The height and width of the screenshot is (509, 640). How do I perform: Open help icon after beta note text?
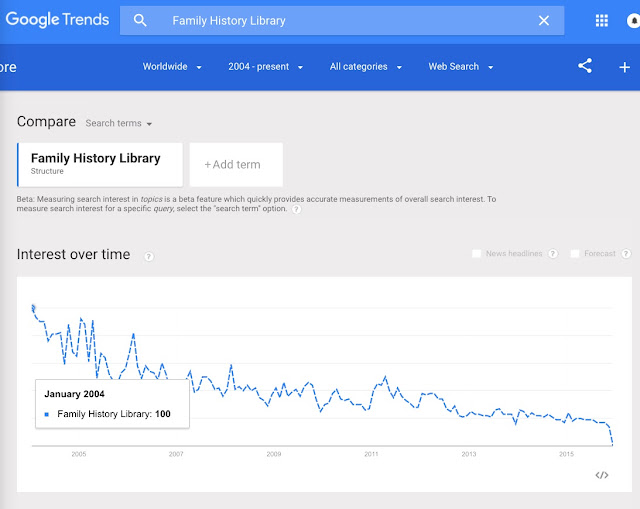(x=297, y=209)
